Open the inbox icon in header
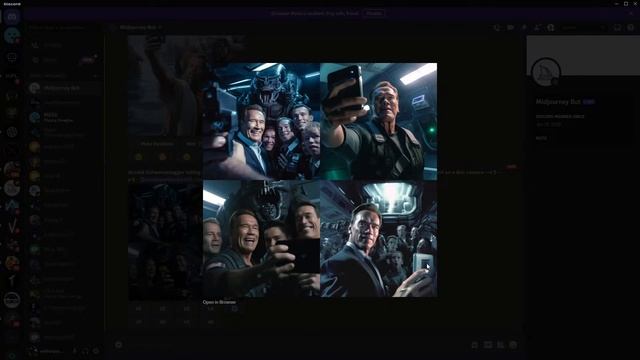 (617, 27)
